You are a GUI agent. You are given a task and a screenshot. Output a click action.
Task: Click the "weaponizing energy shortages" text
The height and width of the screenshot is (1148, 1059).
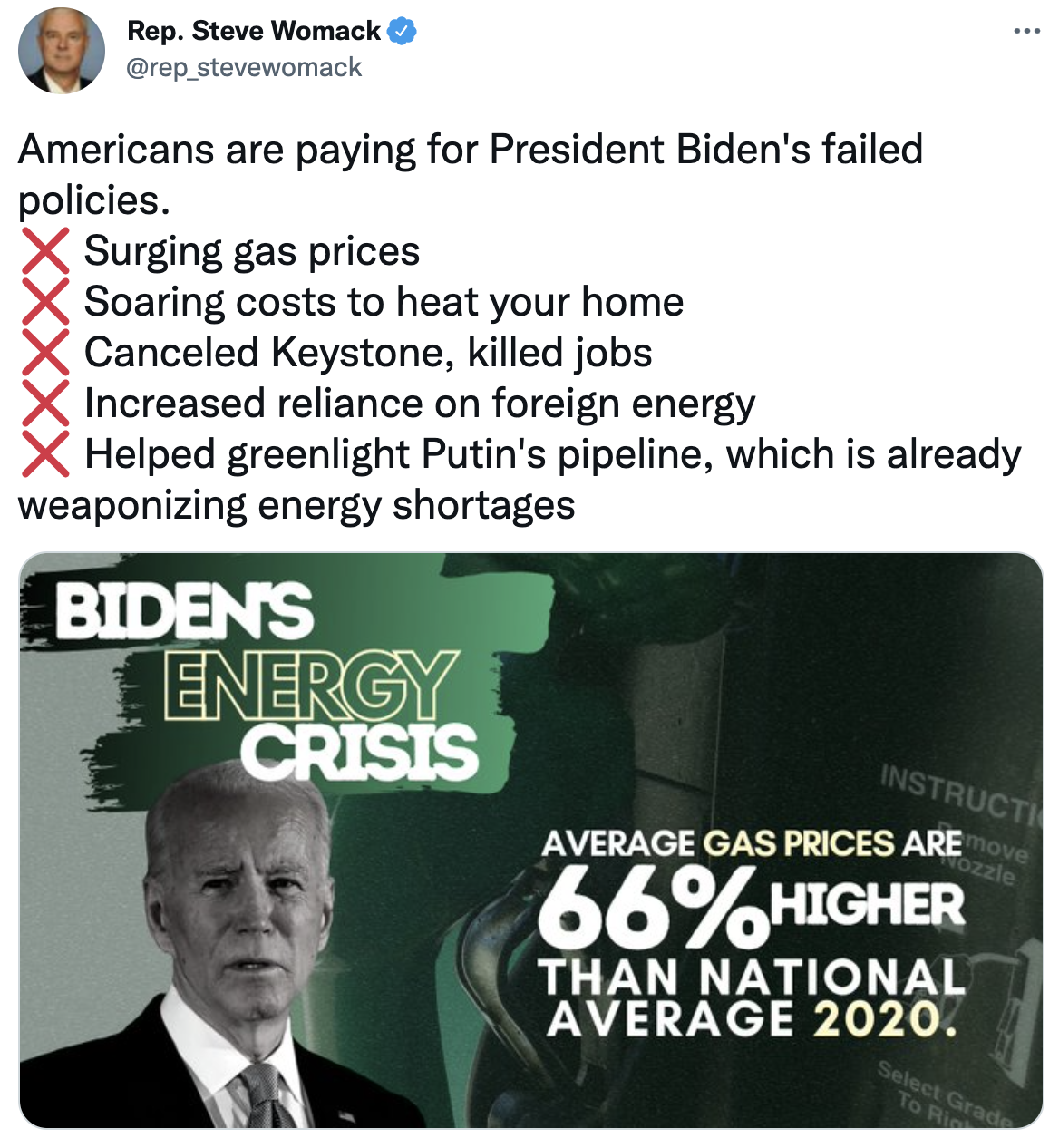[x=296, y=506]
